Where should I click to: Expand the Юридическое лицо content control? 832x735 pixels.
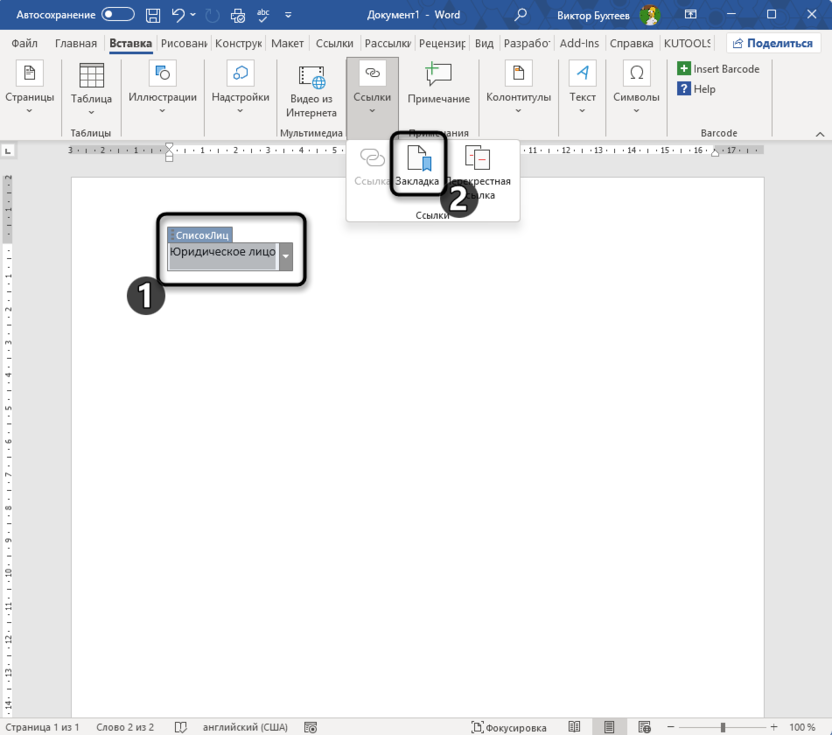pyautogui.click(x=286, y=257)
